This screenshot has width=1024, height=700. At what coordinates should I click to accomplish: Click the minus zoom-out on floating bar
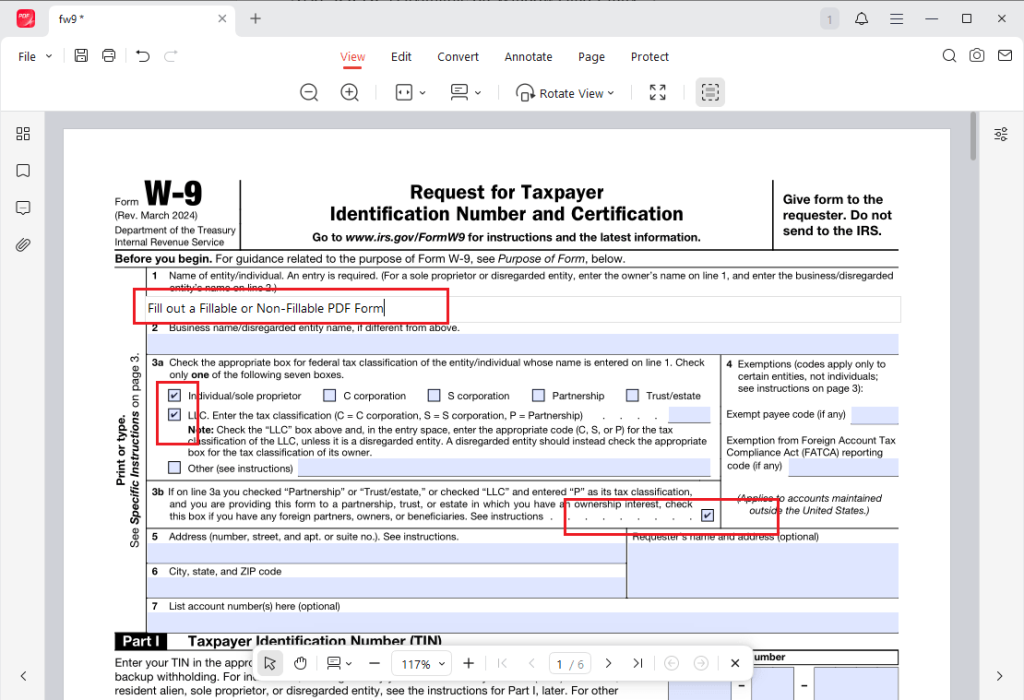click(374, 663)
